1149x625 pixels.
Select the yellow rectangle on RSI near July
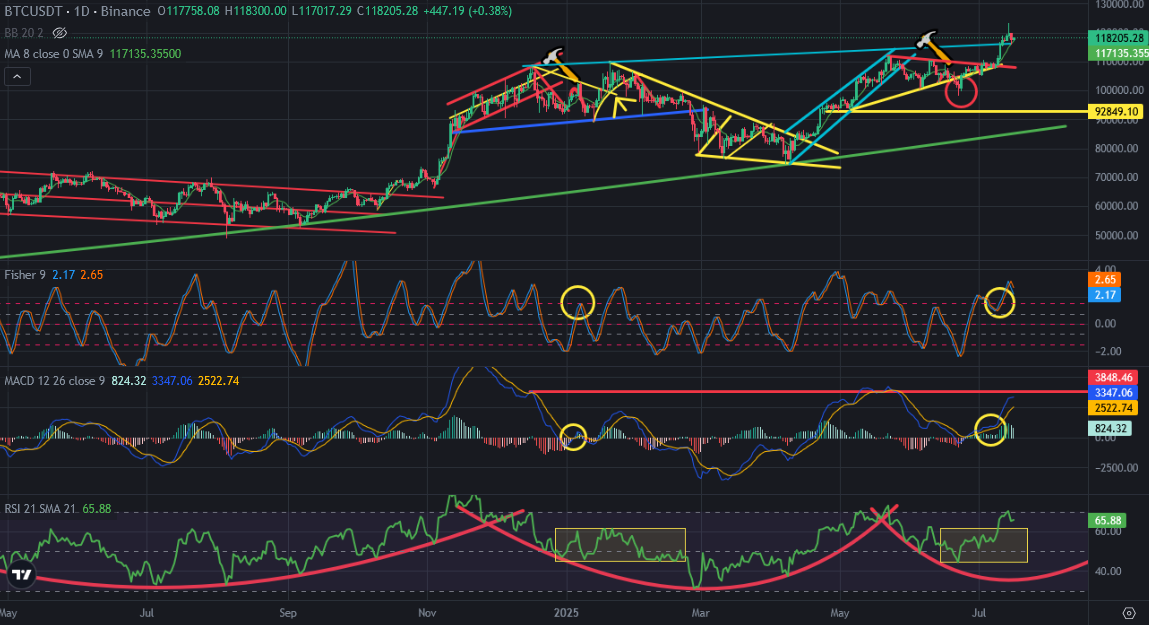[x=983, y=545]
